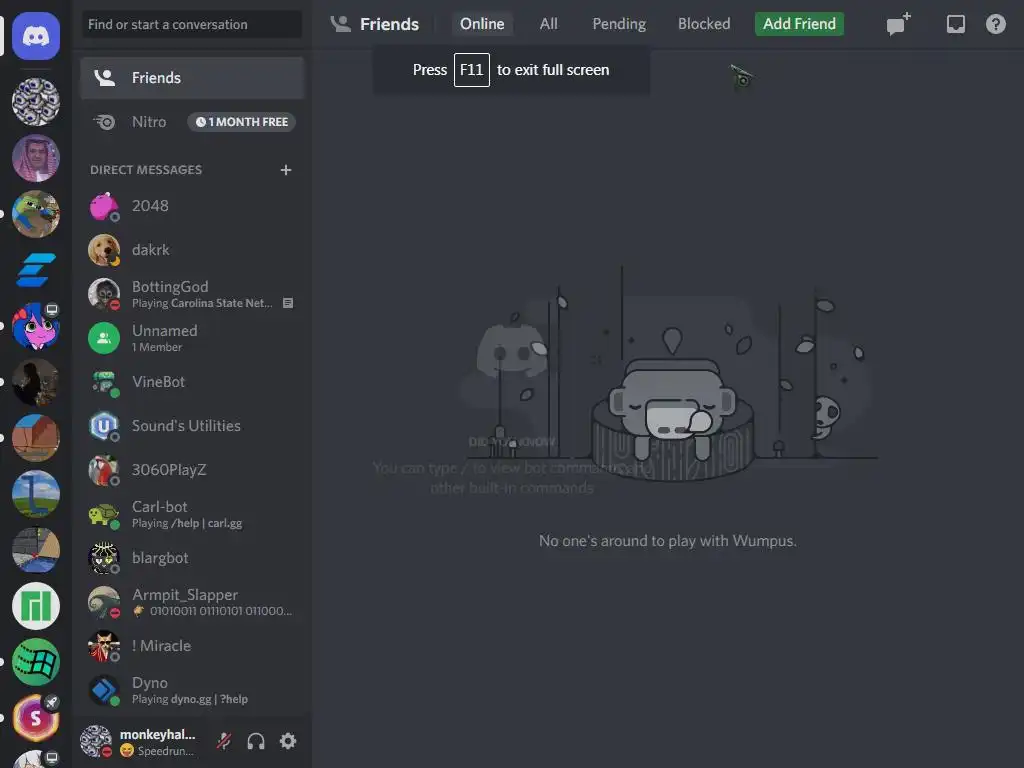The width and height of the screenshot is (1024, 768).
Task: Open the green Manjaro logo server
Action: pos(36,606)
